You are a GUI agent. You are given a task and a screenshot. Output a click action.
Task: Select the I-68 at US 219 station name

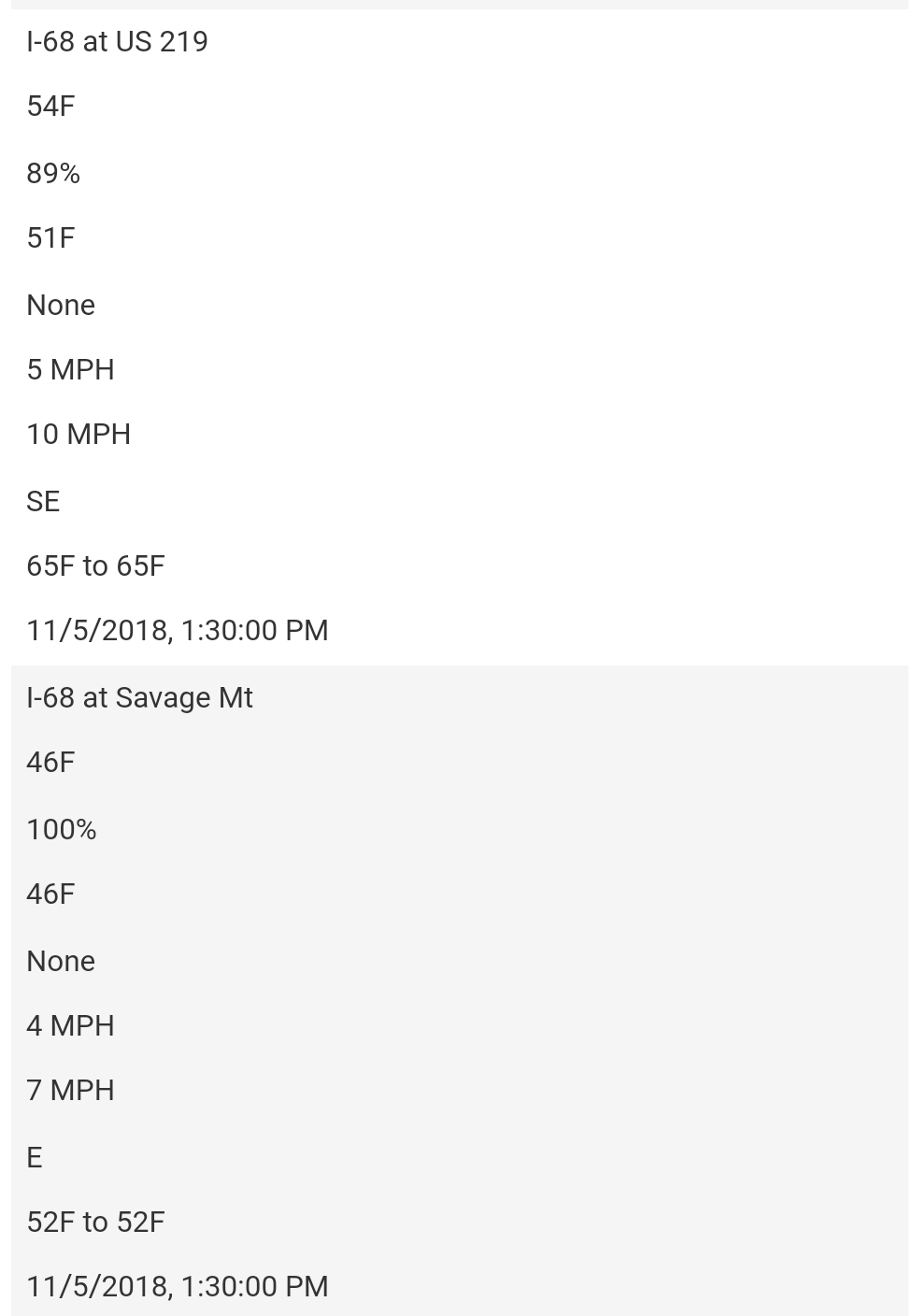(x=117, y=41)
